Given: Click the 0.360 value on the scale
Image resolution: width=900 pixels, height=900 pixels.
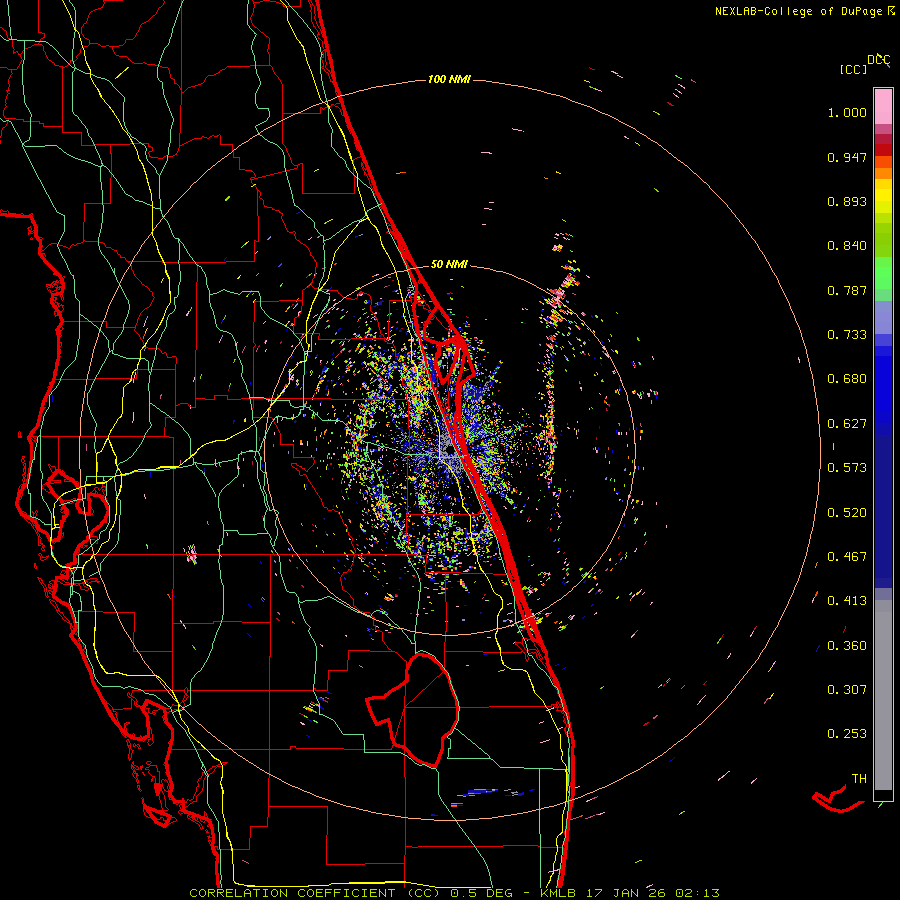Looking at the screenshot, I should 847,646.
